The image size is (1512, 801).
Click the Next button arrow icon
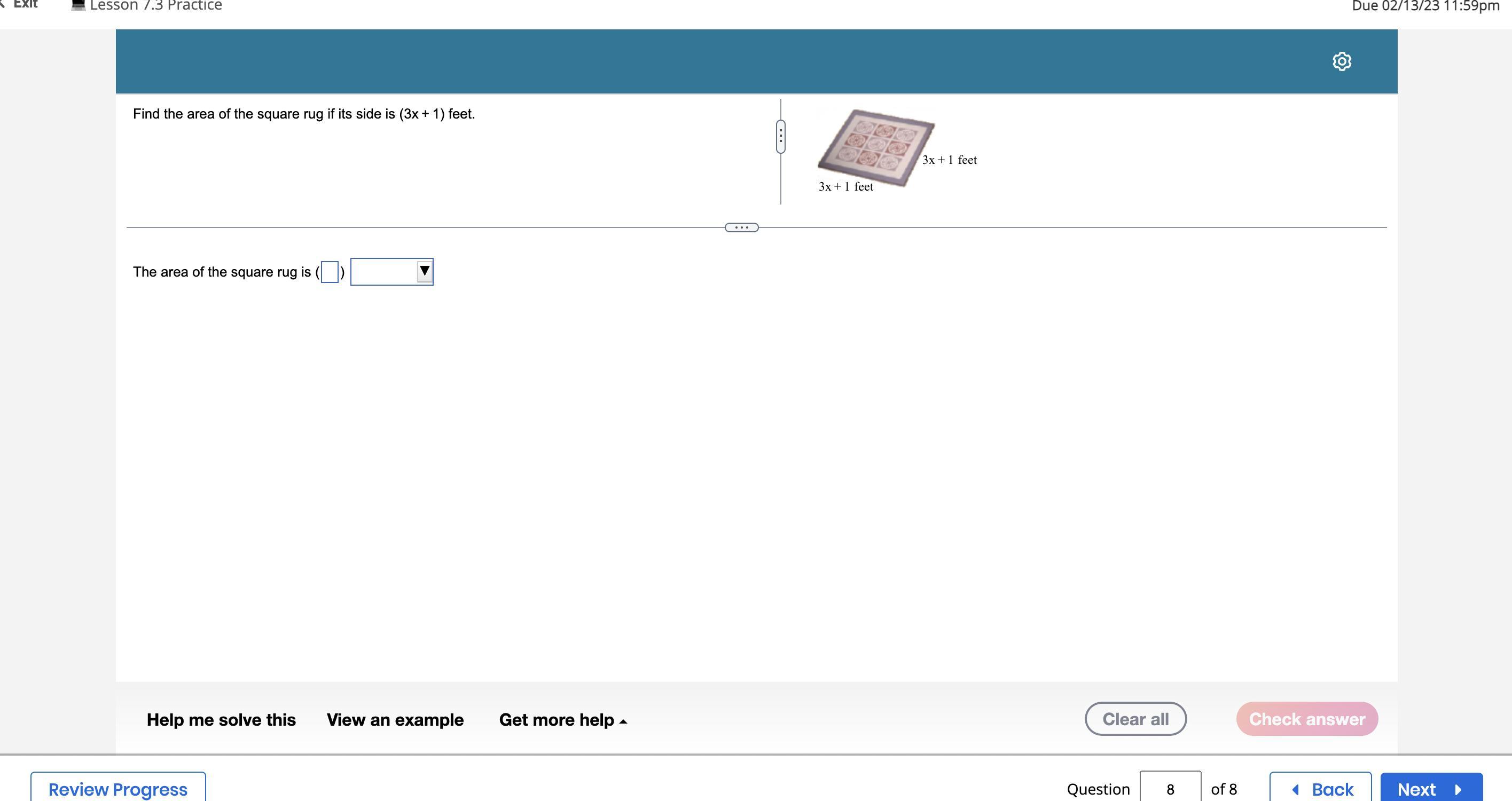(x=1458, y=789)
